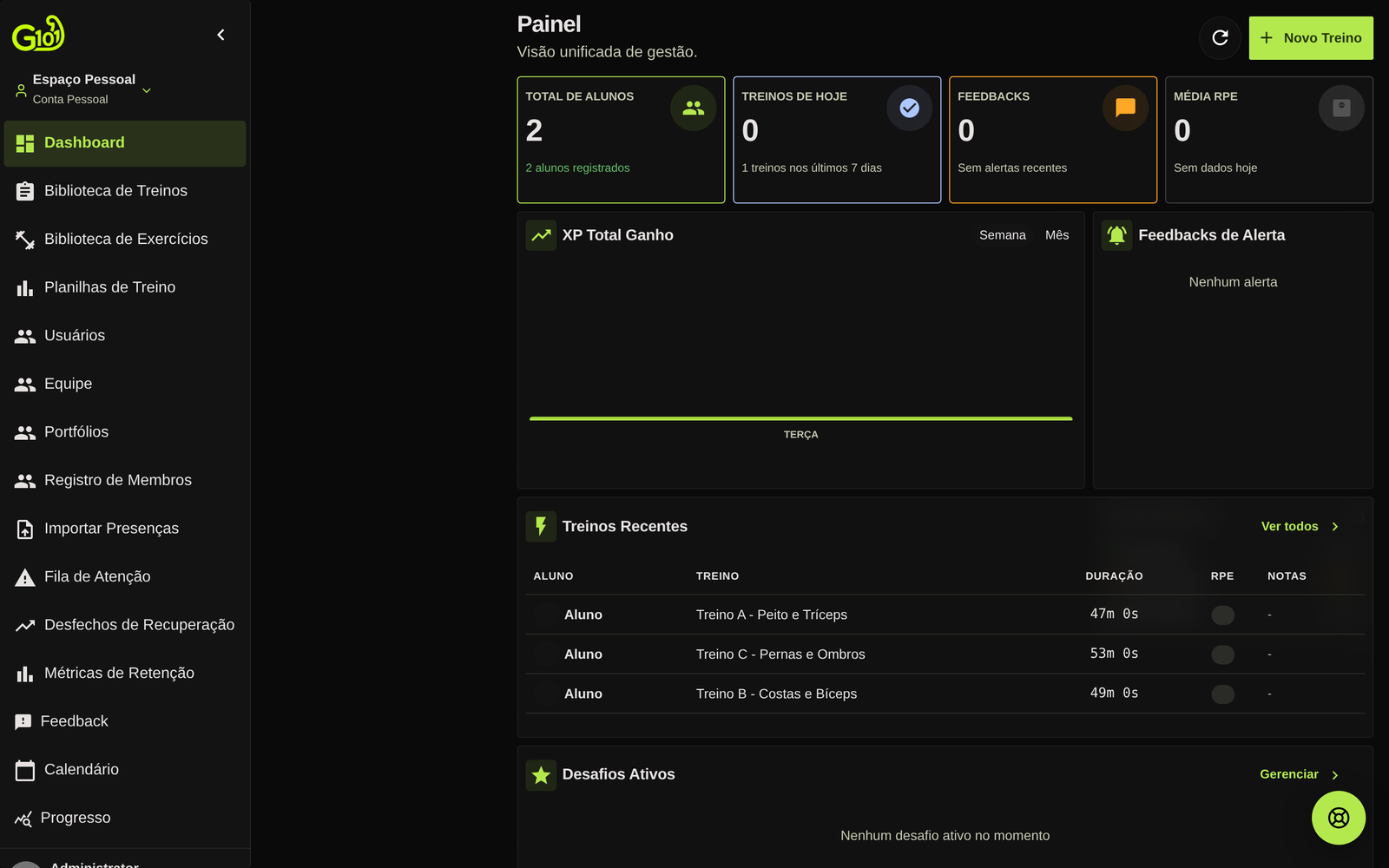Click the 47m 0s duration value
This screenshot has width=1389, height=868.
point(1114,615)
